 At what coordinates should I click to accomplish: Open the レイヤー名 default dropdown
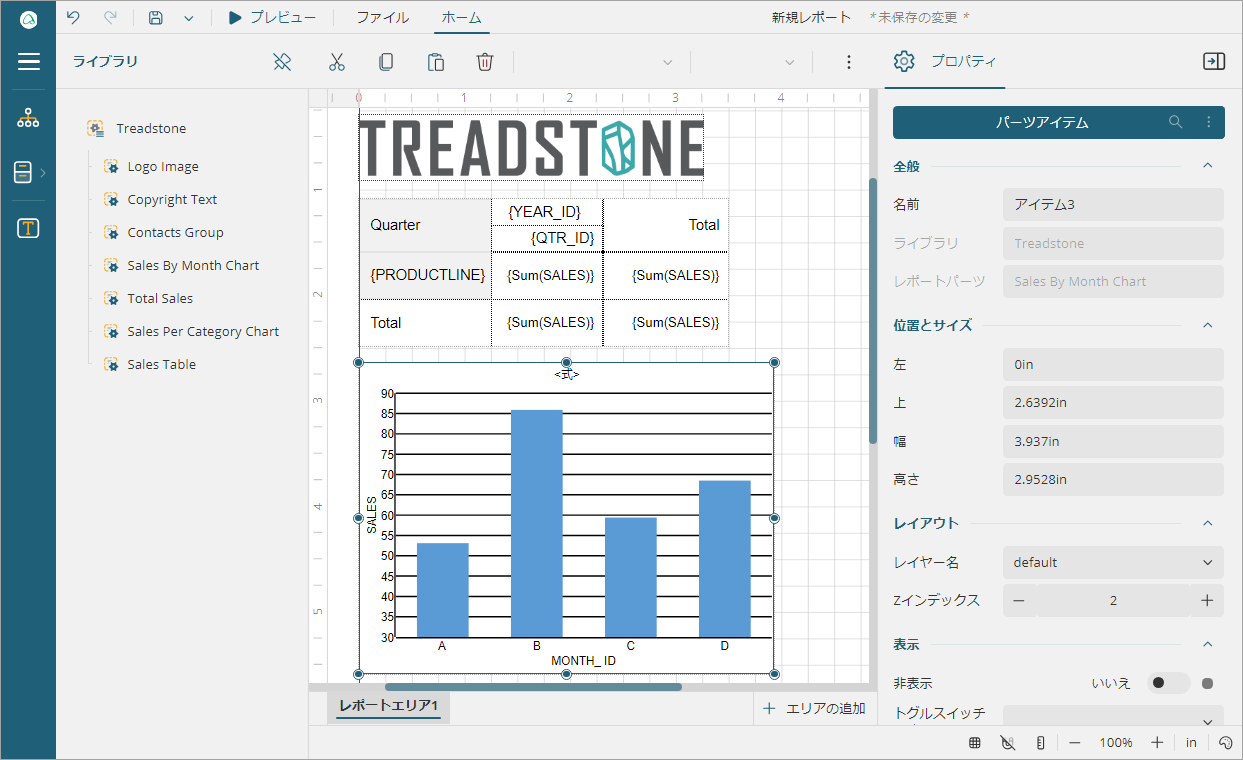pos(1113,562)
